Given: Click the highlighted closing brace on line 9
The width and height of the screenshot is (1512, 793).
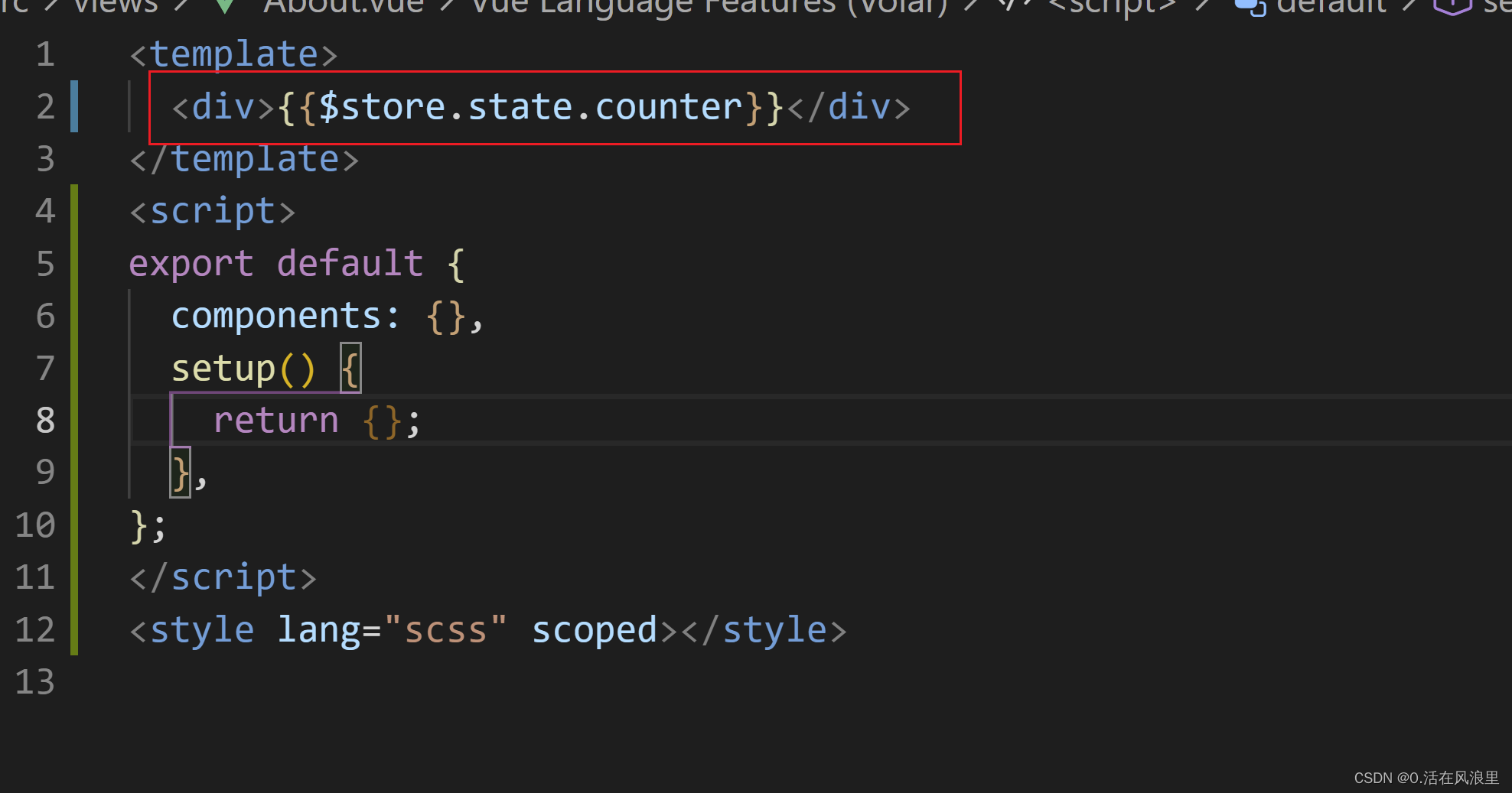Looking at the screenshot, I should (181, 473).
